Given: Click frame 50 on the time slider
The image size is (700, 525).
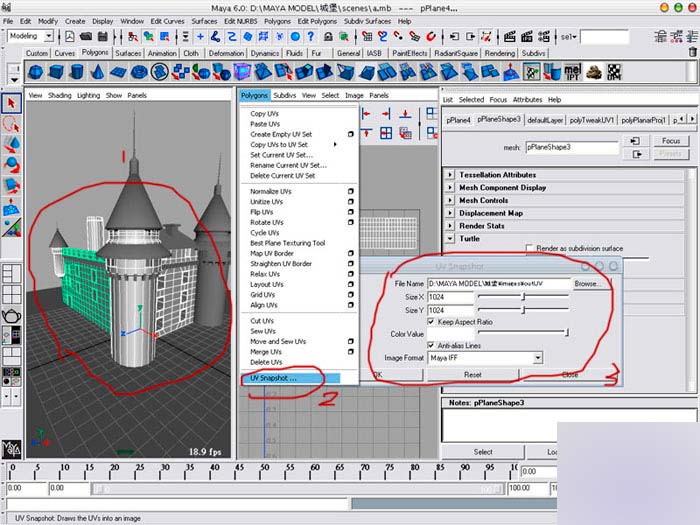Looking at the screenshot, I should tap(265, 471).
